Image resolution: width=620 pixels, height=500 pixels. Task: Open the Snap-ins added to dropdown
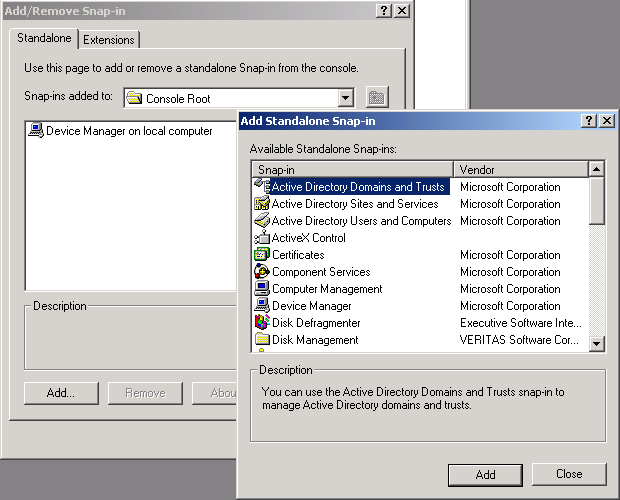(x=346, y=98)
